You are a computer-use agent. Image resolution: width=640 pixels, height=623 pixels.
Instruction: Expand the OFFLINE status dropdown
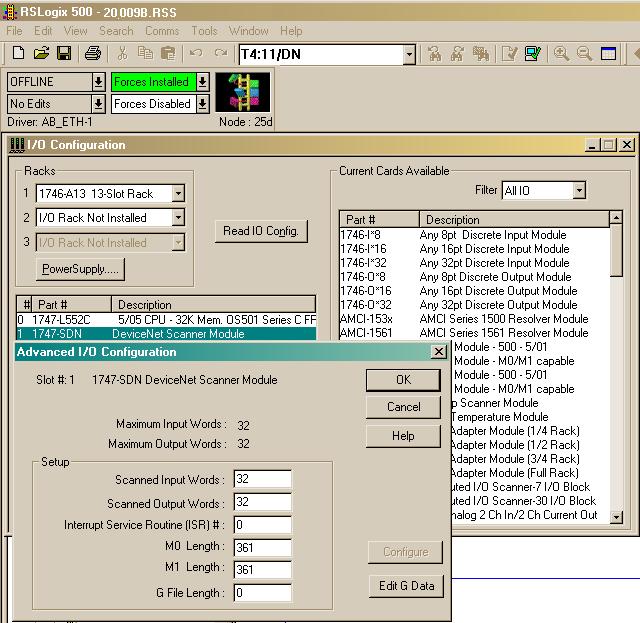tap(98, 82)
